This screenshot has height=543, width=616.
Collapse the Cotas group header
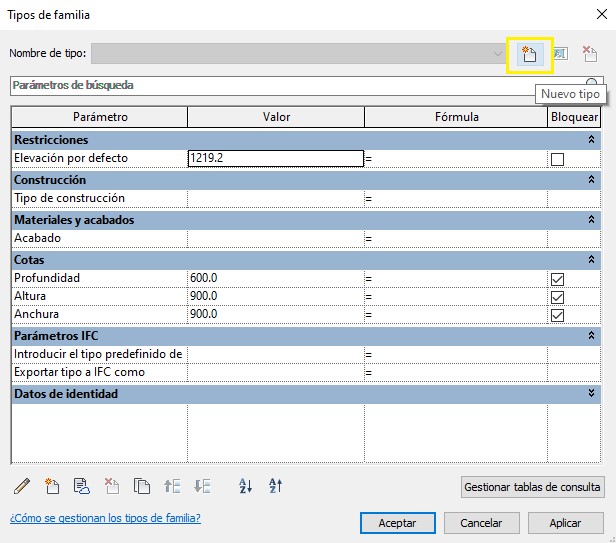[591, 260]
